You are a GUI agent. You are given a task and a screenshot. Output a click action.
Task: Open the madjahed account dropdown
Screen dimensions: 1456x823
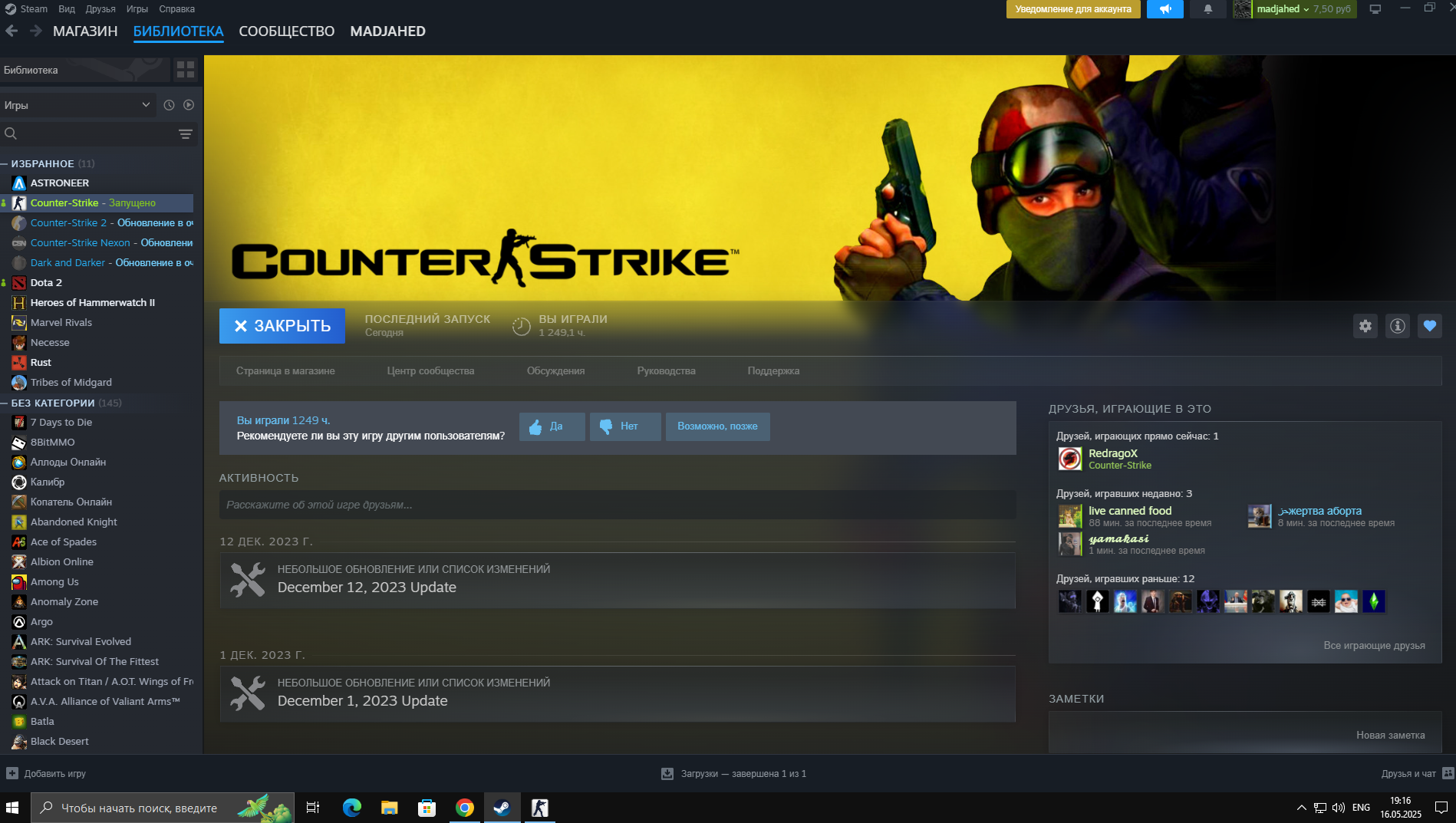[1282, 9]
